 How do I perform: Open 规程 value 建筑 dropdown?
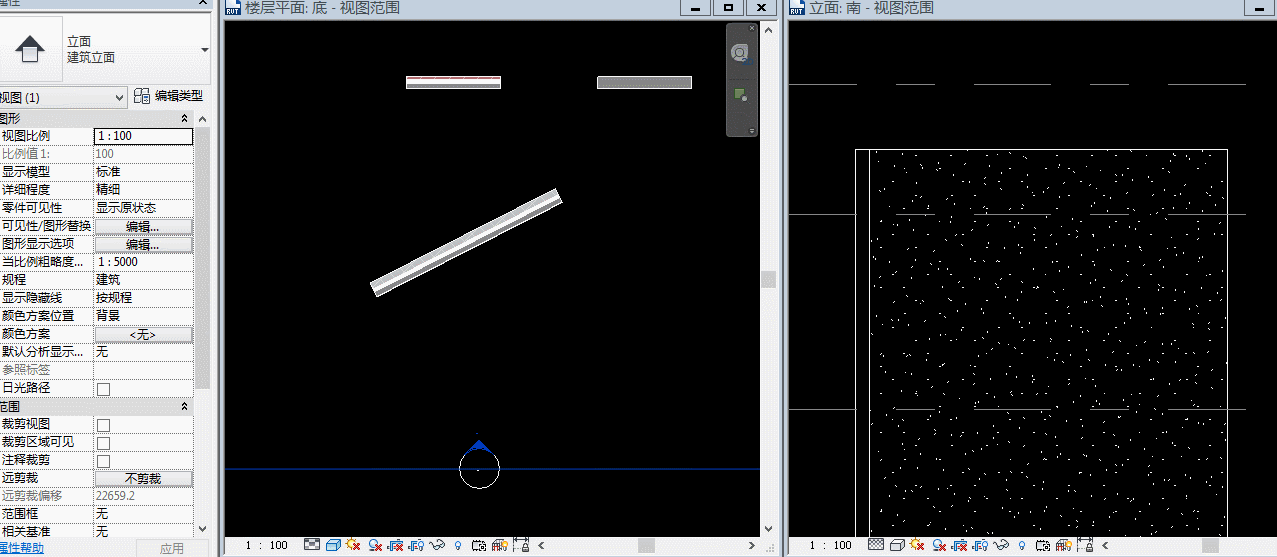point(143,280)
